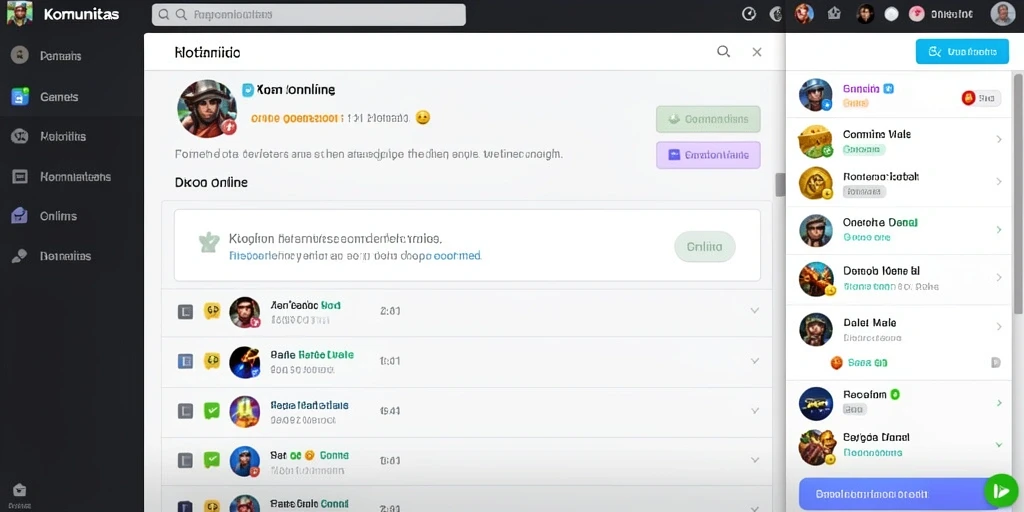Click the Dalet Male avatar
1024x512 pixels.
point(816,329)
